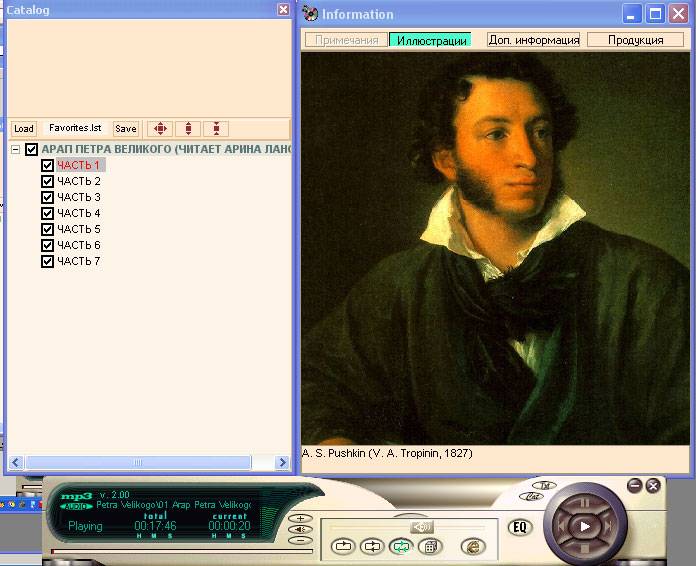Click the Cat catalog oval button on the player
696x566 pixels.
[x=531, y=496]
